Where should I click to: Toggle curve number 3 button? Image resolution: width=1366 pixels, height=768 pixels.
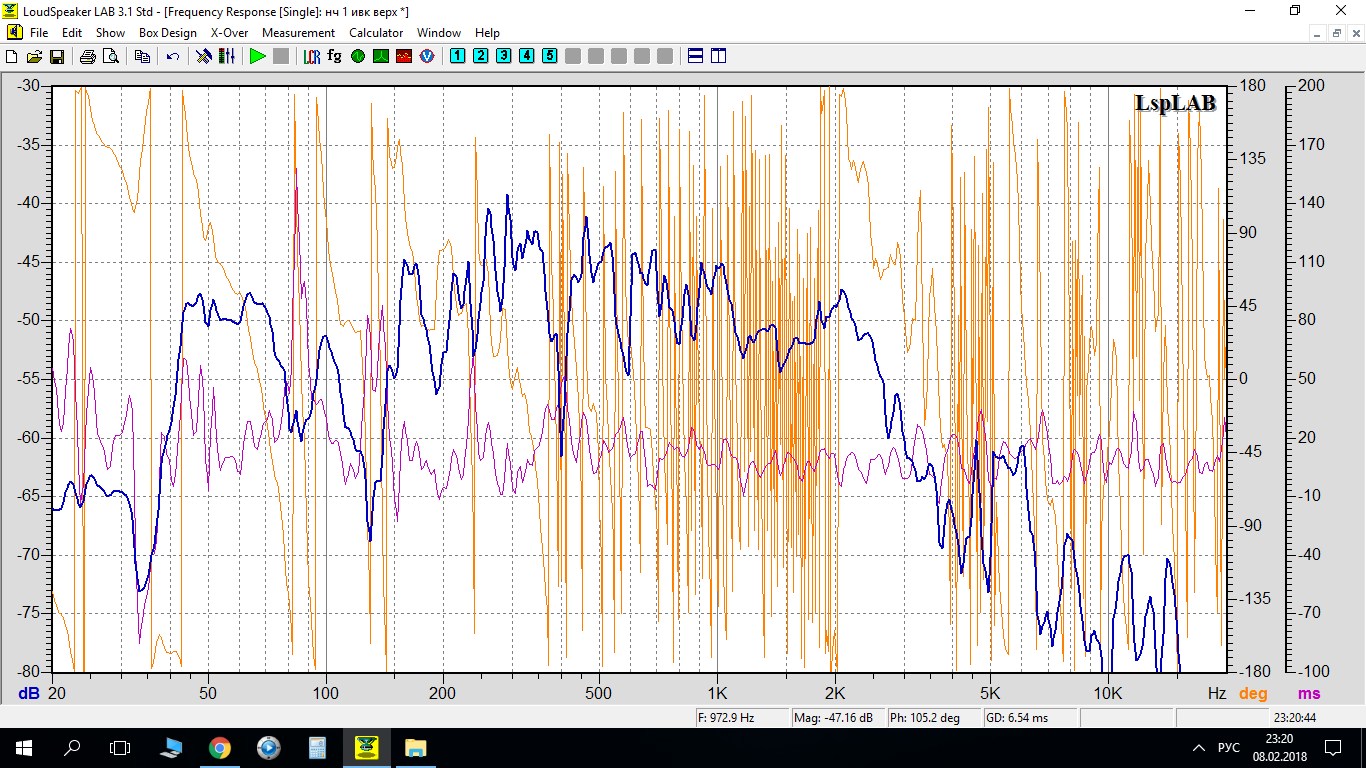click(503, 56)
